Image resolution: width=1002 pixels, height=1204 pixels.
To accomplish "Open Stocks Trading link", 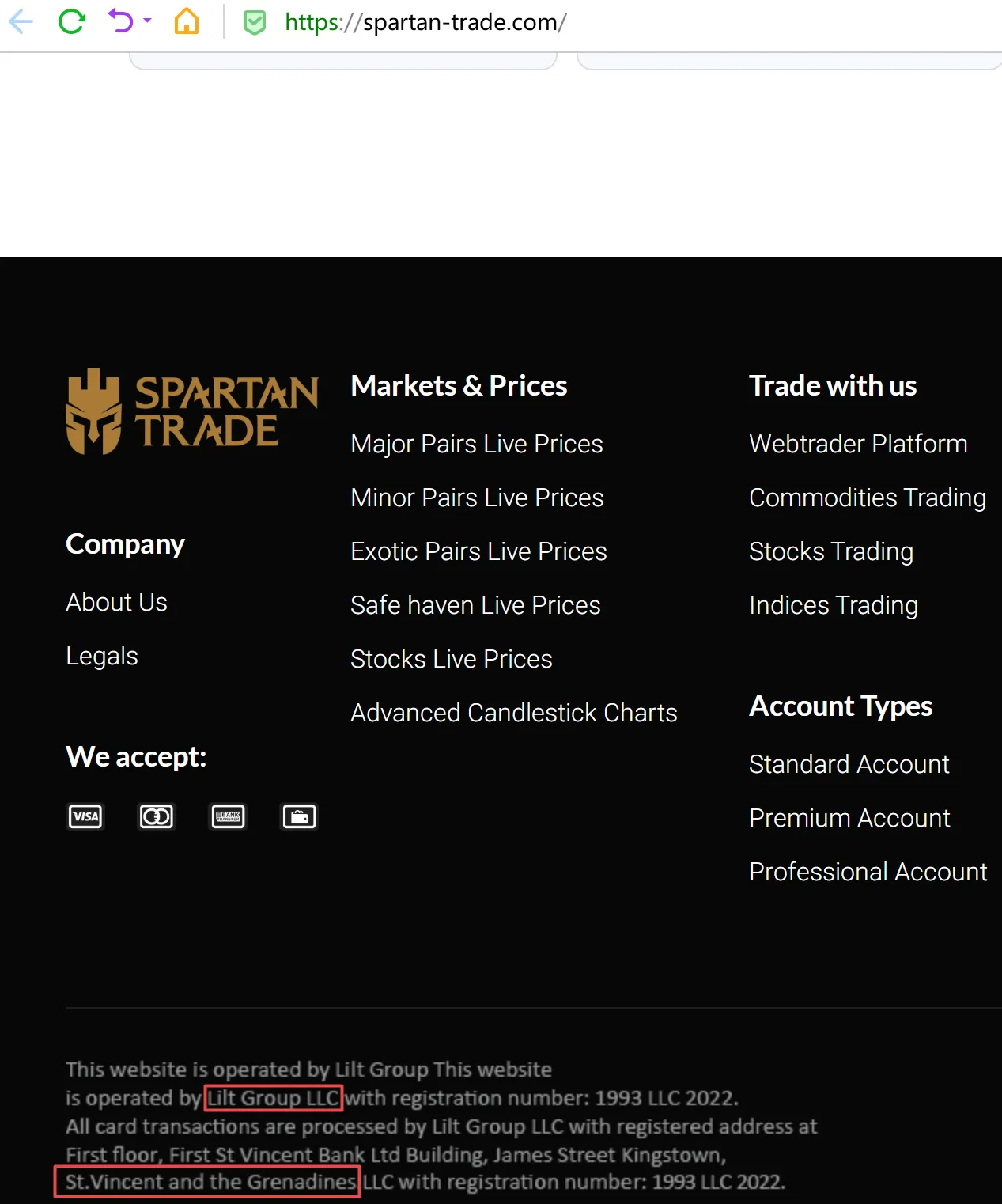I will 831,551.
